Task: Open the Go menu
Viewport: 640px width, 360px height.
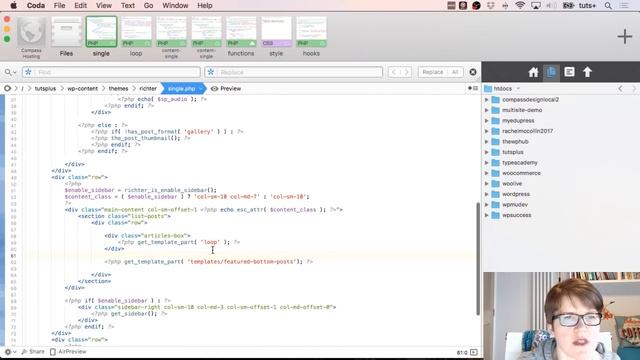Action: [149, 6]
